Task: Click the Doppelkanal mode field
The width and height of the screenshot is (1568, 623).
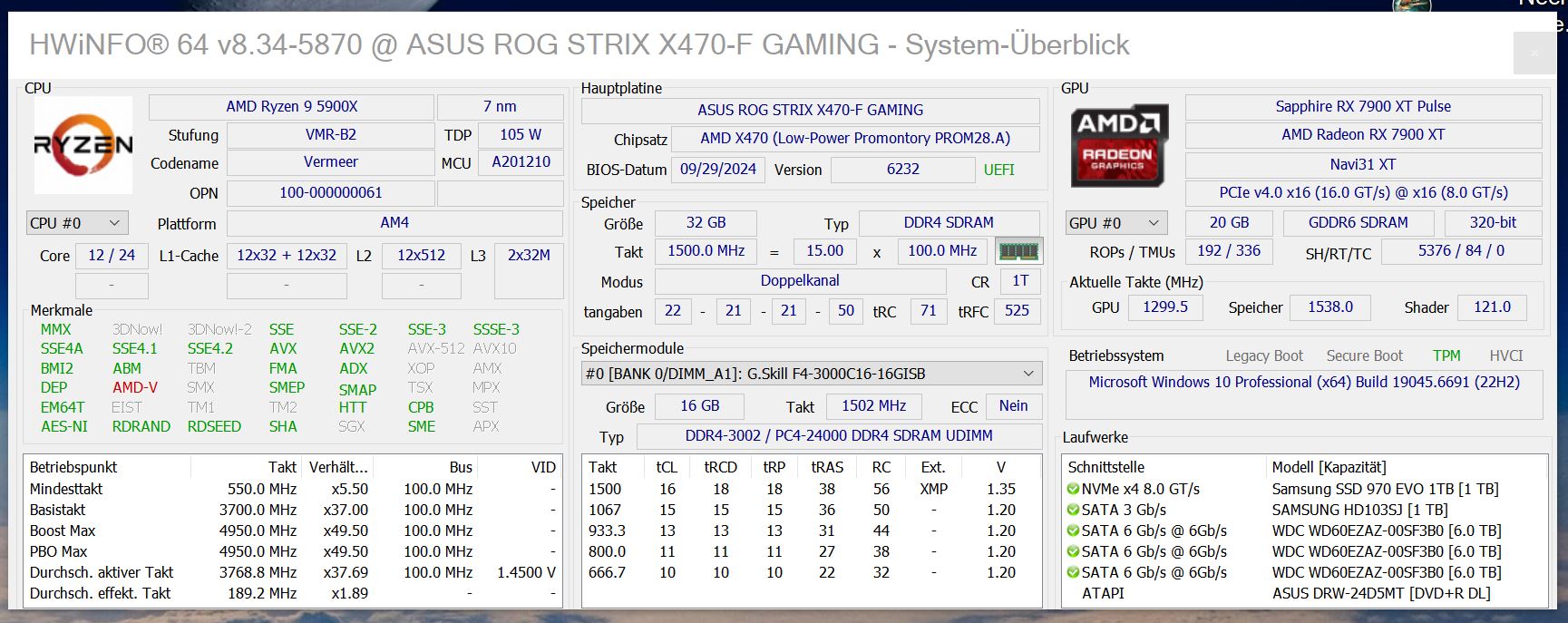Action: click(x=800, y=281)
